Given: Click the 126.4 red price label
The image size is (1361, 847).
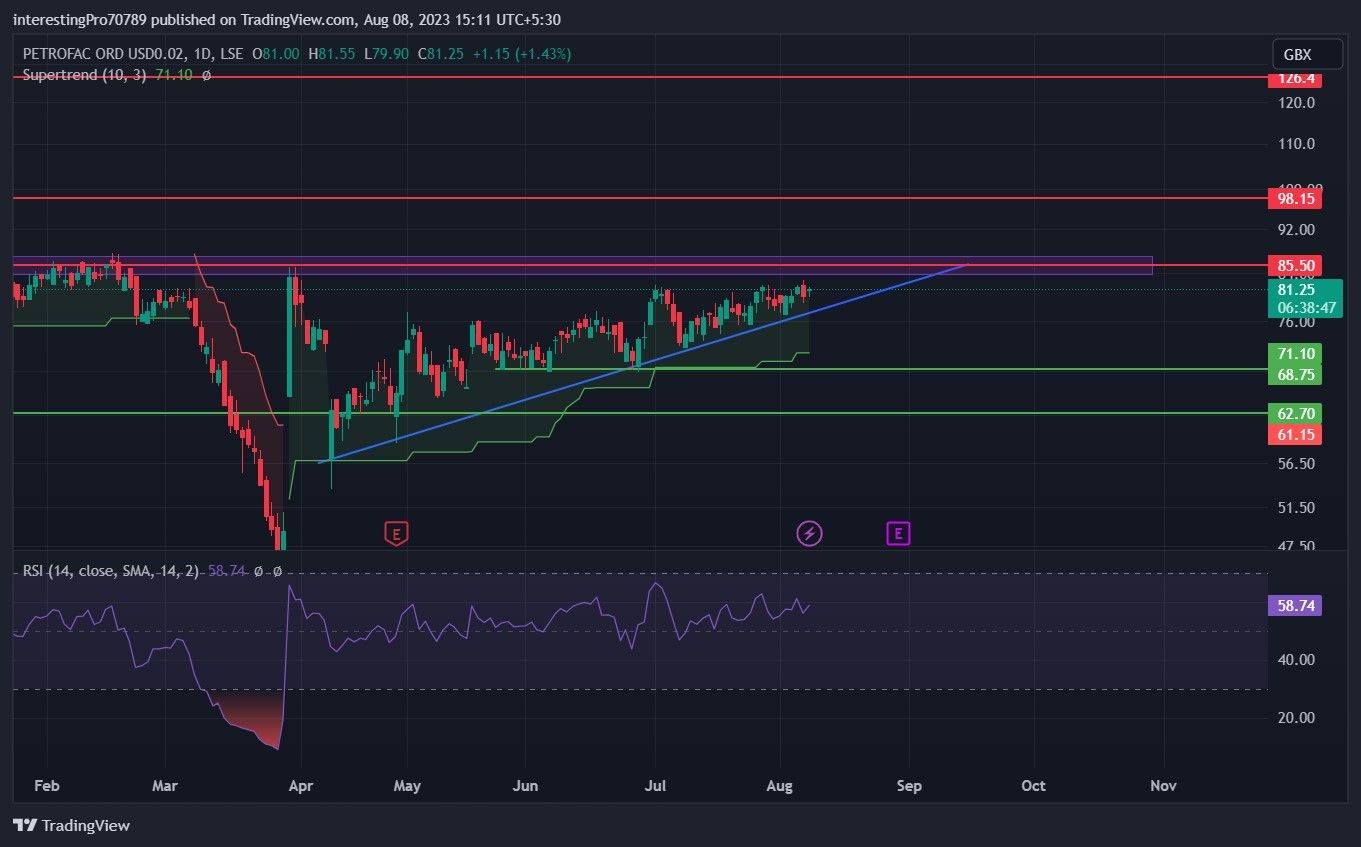Looking at the screenshot, I should pyautogui.click(x=1294, y=78).
